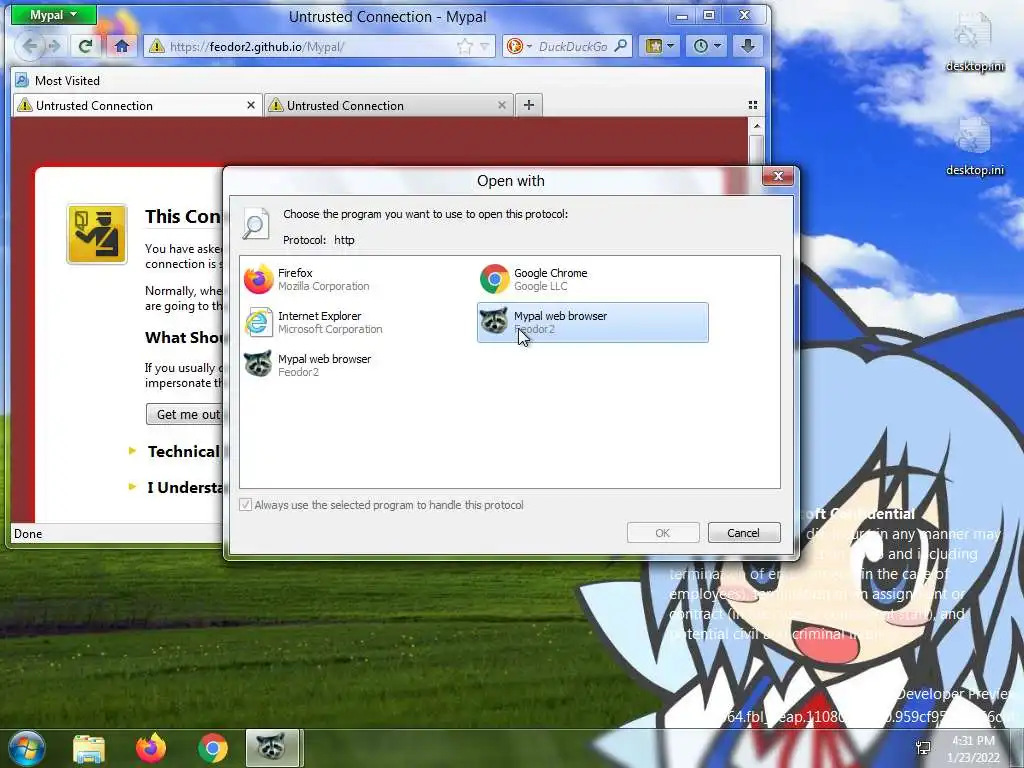The image size is (1024, 768).
Task: Click the Mypal raccoon taskbar button
Action: [272, 748]
